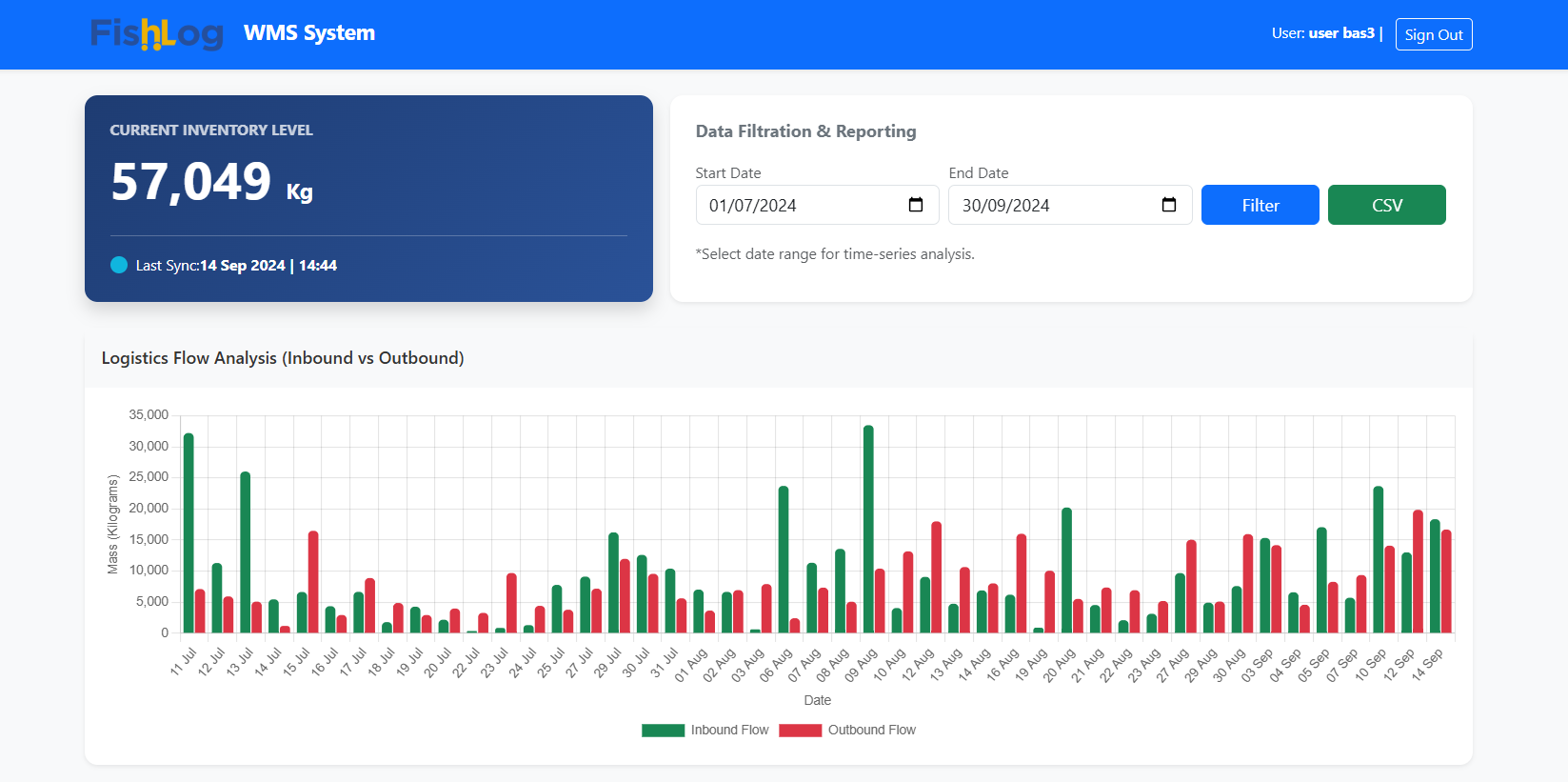This screenshot has width=1568, height=782.
Task: Toggle Outbound Flow legend visibility
Action: [x=871, y=731]
